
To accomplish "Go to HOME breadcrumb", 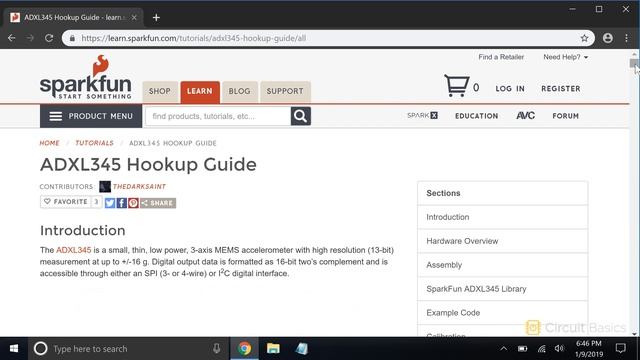I will tap(49, 143).
